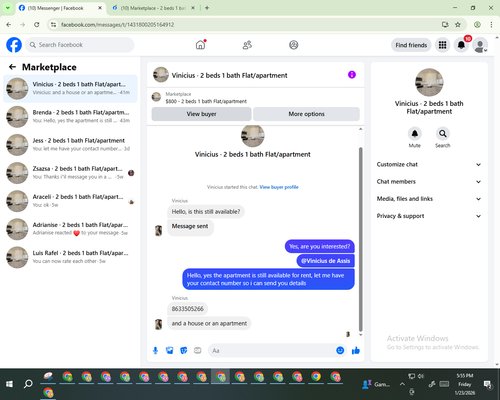This screenshot has height=400, width=500.
Task: Open the Luis Rafel conversation in the list
Action: (x=70, y=257)
